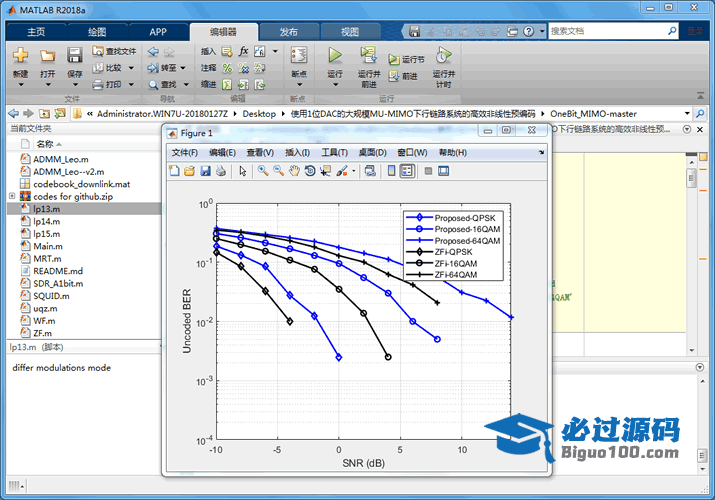Click the Figure 1 print icon

(x=221, y=171)
